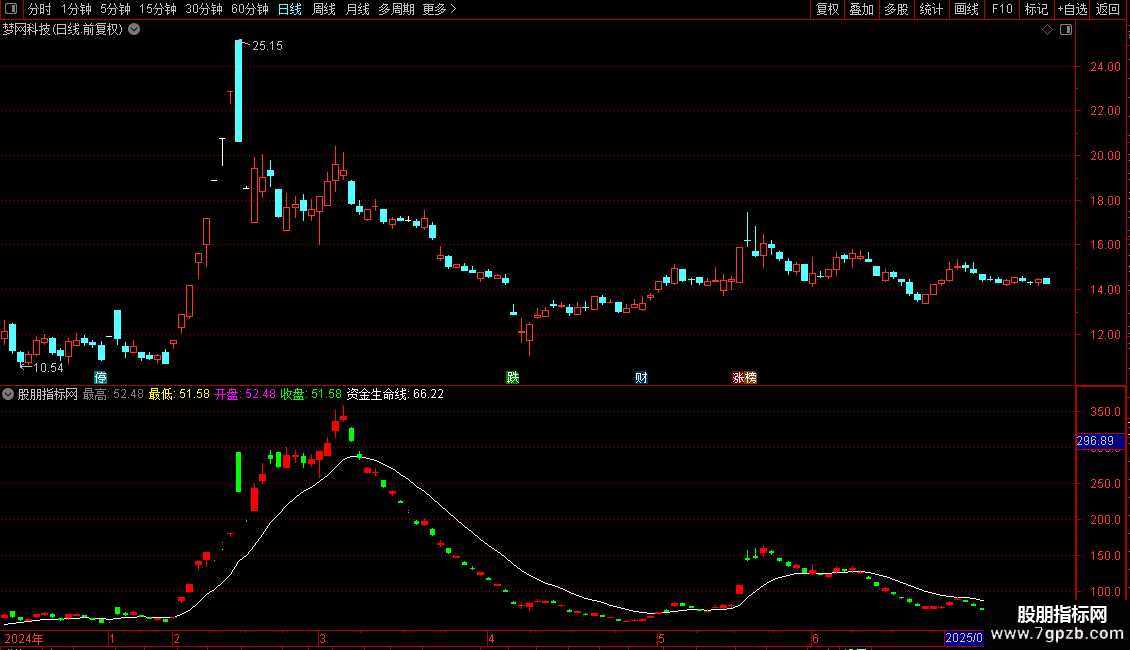Click the 296.89 highlighted axis value
This screenshot has height=650, width=1130.
pyautogui.click(x=1100, y=441)
